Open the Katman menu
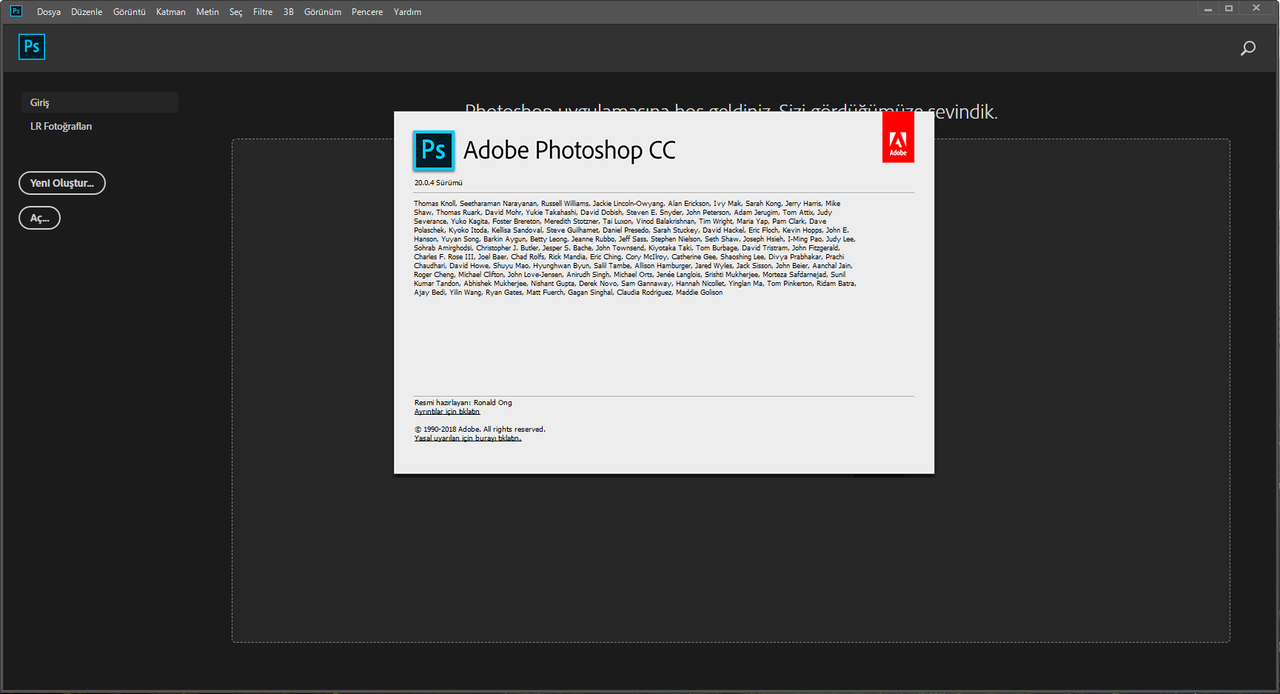The image size is (1280, 694). (171, 12)
